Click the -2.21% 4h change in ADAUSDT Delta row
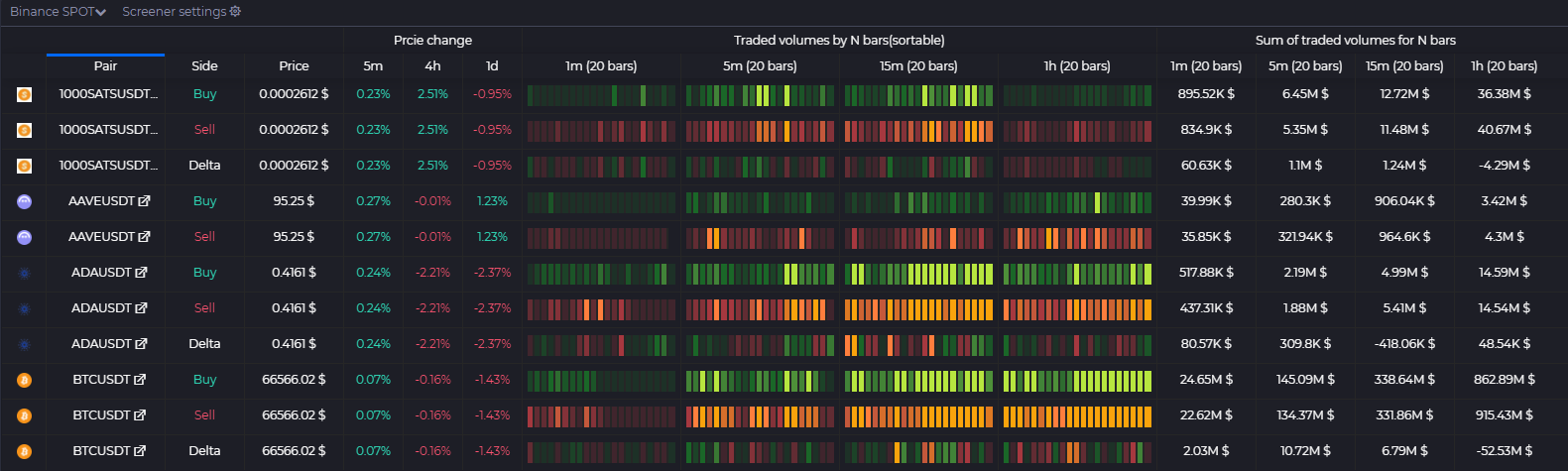 (432, 344)
